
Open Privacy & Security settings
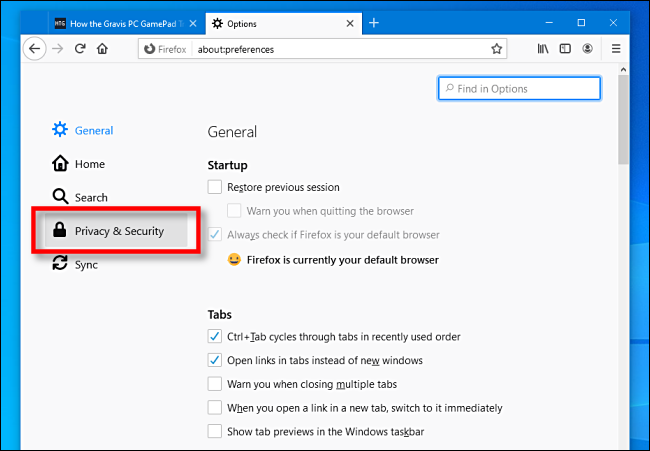(118, 231)
